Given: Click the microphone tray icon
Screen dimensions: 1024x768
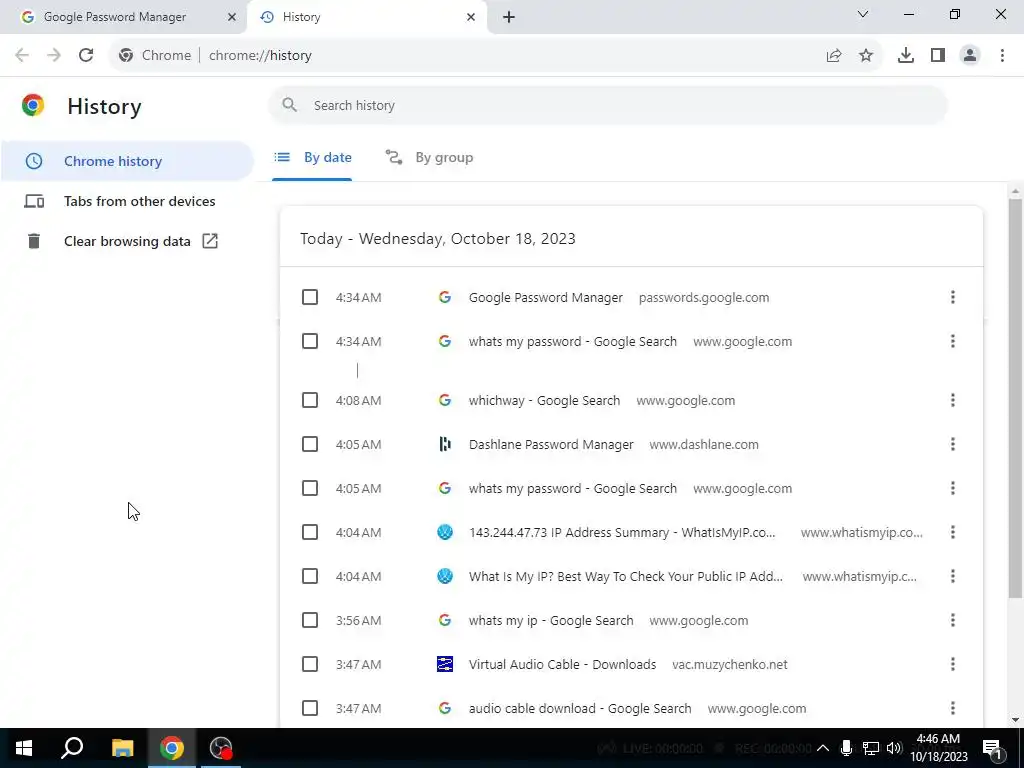Looking at the screenshot, I should 846,748.
